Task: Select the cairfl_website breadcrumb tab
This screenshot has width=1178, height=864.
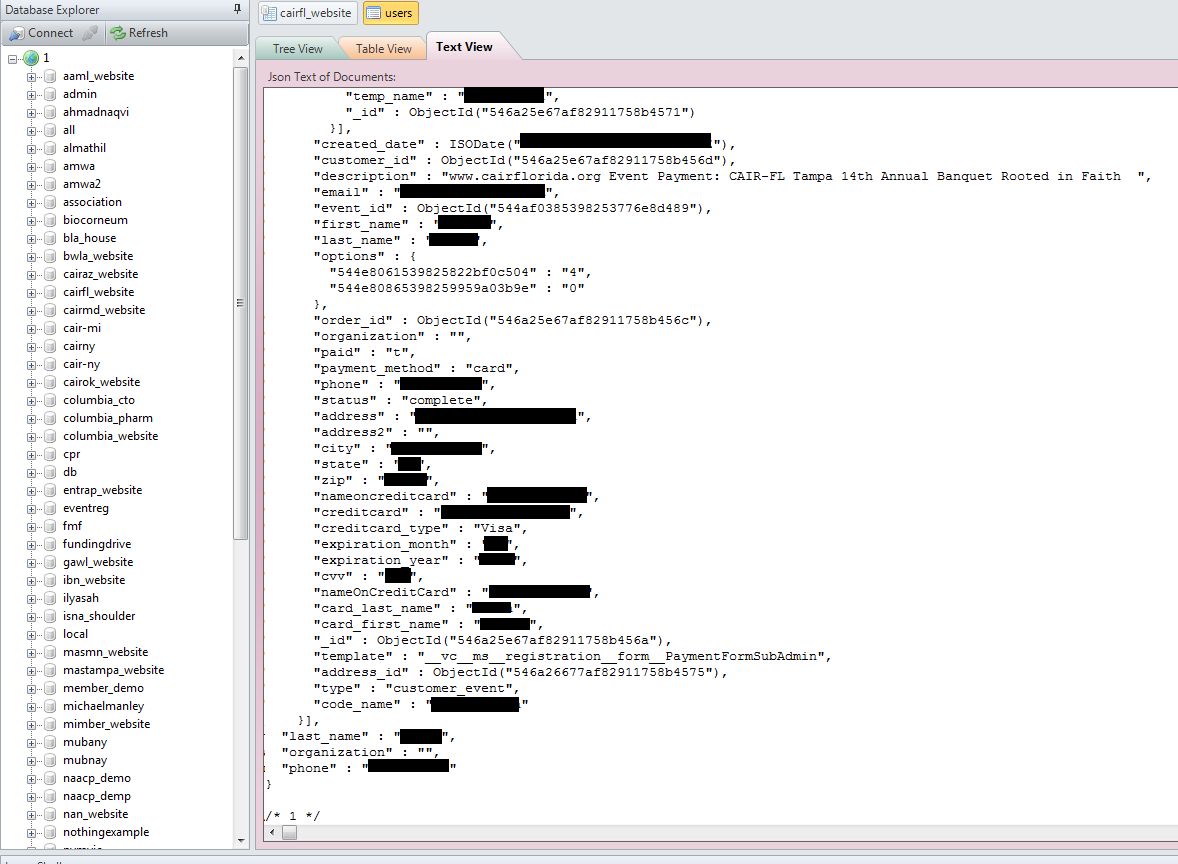Action: [x=307, y=13]
